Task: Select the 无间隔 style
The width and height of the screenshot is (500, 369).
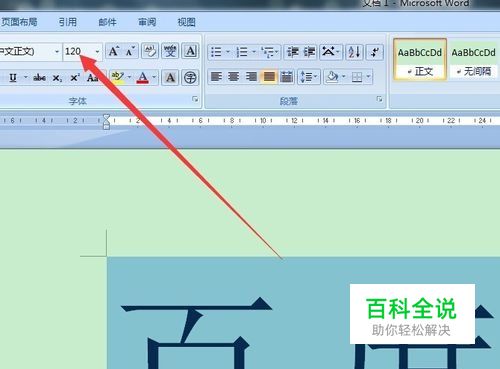Action: [x=473, y=59]
